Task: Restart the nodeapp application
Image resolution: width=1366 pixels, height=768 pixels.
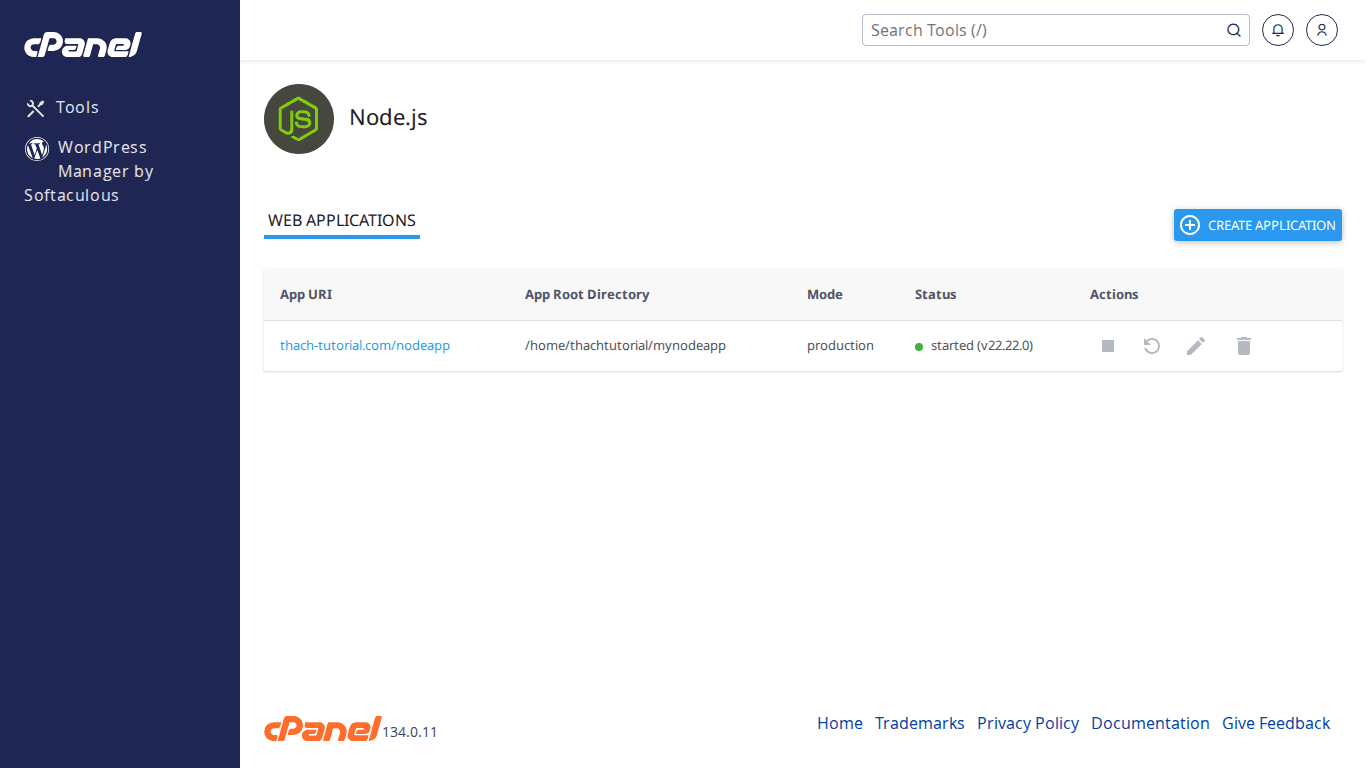Action: (1152, 346)
